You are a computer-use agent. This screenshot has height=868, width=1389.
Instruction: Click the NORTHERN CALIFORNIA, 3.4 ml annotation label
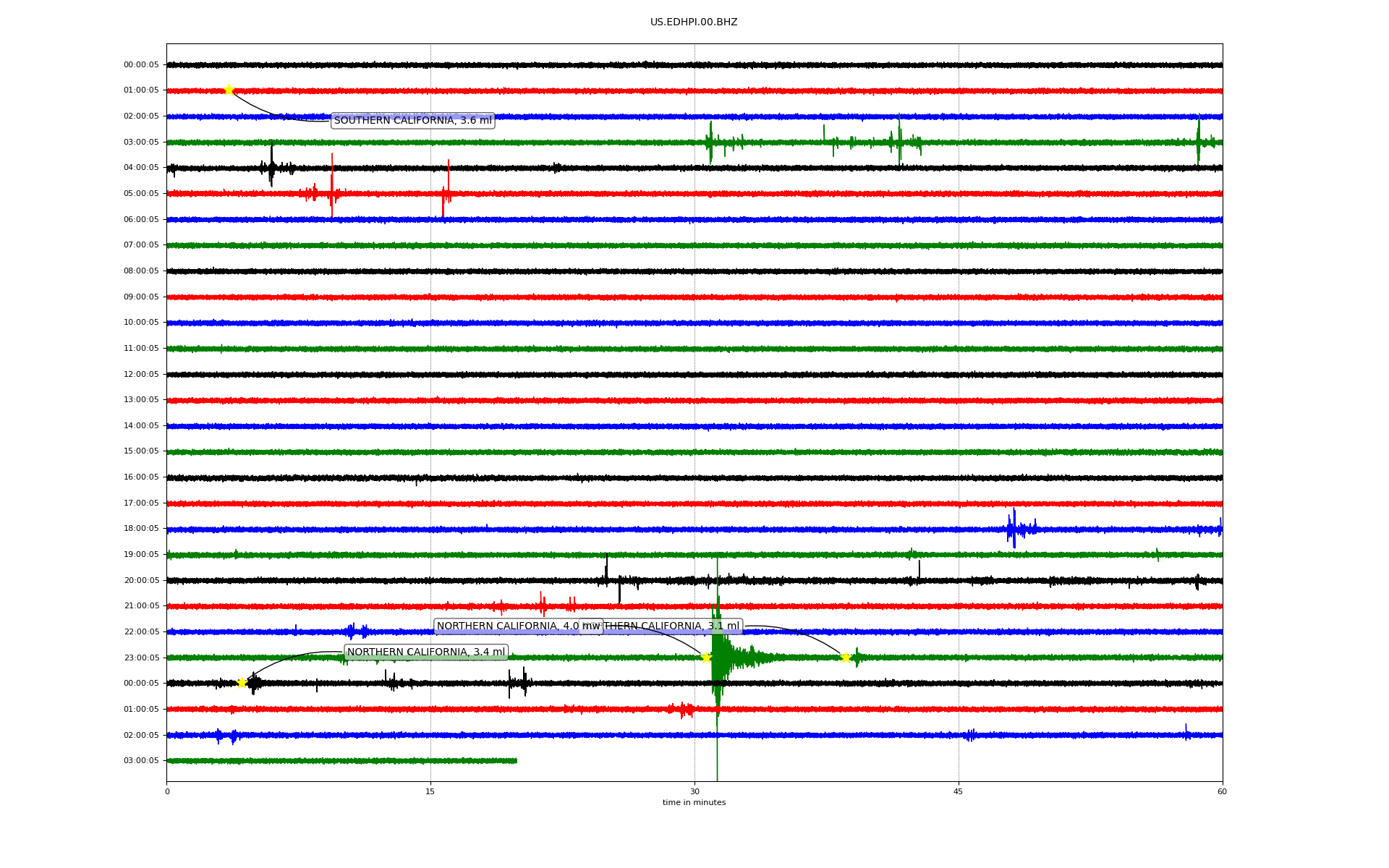(x=425, y=652)
